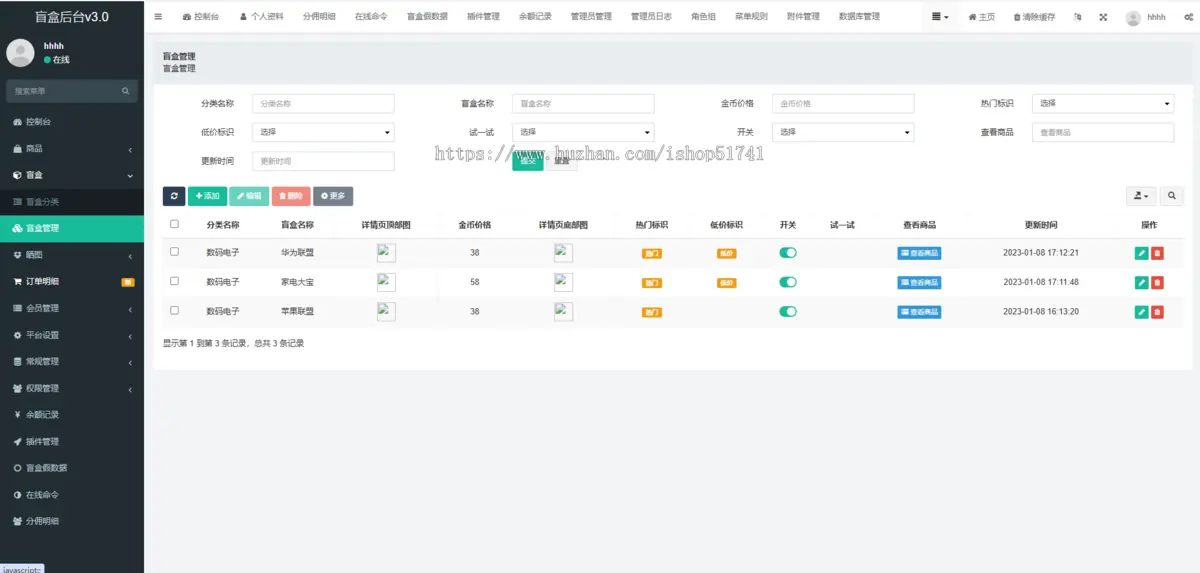This screenshot has height=573, width=1200.
Task: Open the 数据库管理 top tab
Action: pyautogui.click(x=859, y=17)
